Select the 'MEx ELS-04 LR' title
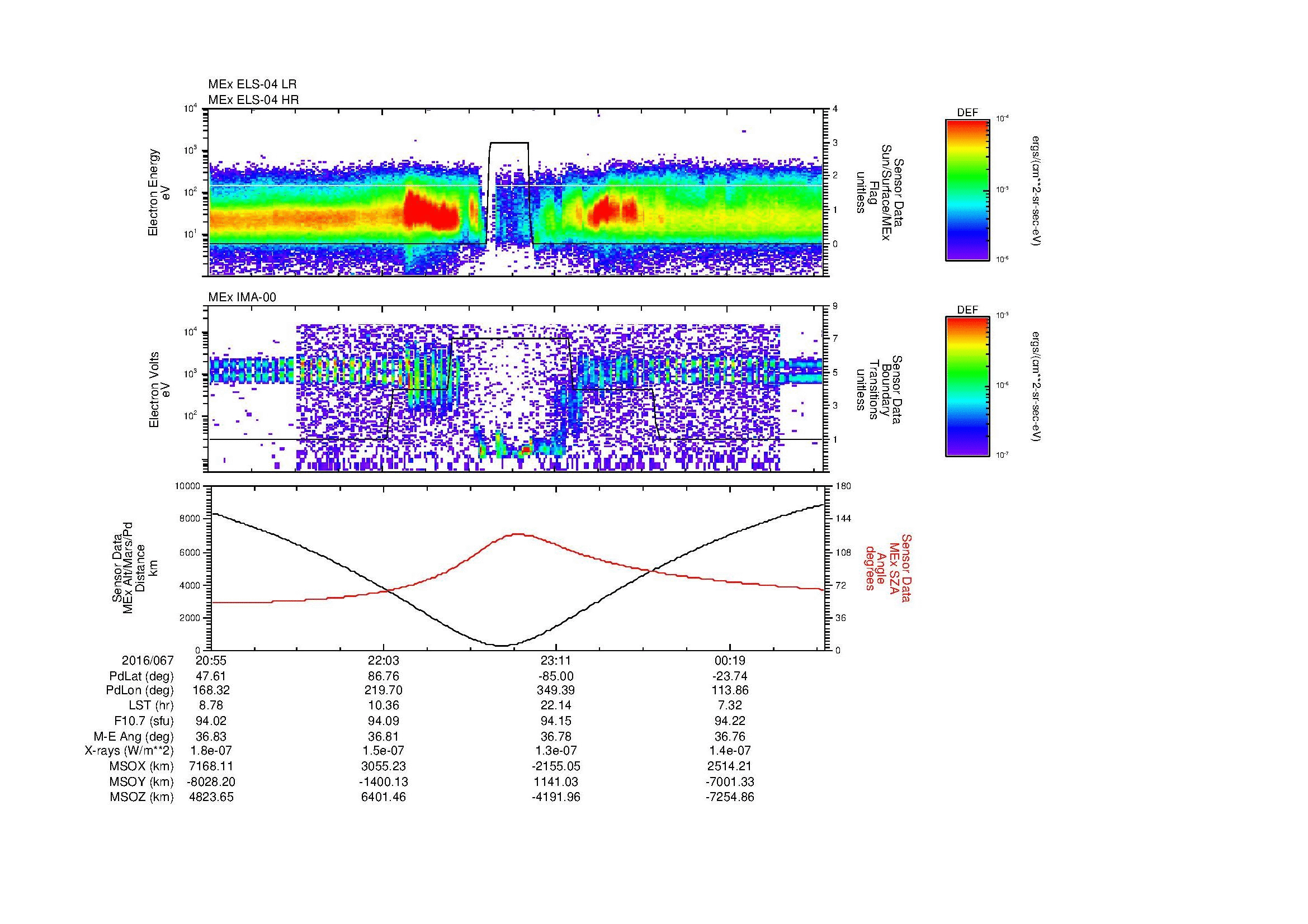The height and width of the screenshot is (924, 1308). tap(252, 84)
